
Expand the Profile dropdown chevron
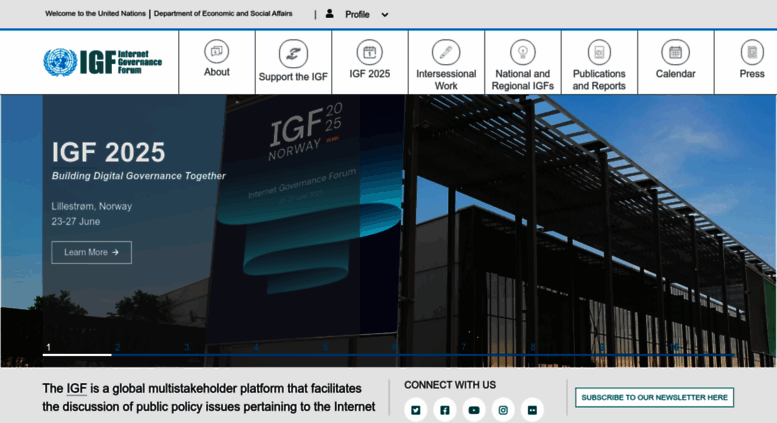(385, 15)
